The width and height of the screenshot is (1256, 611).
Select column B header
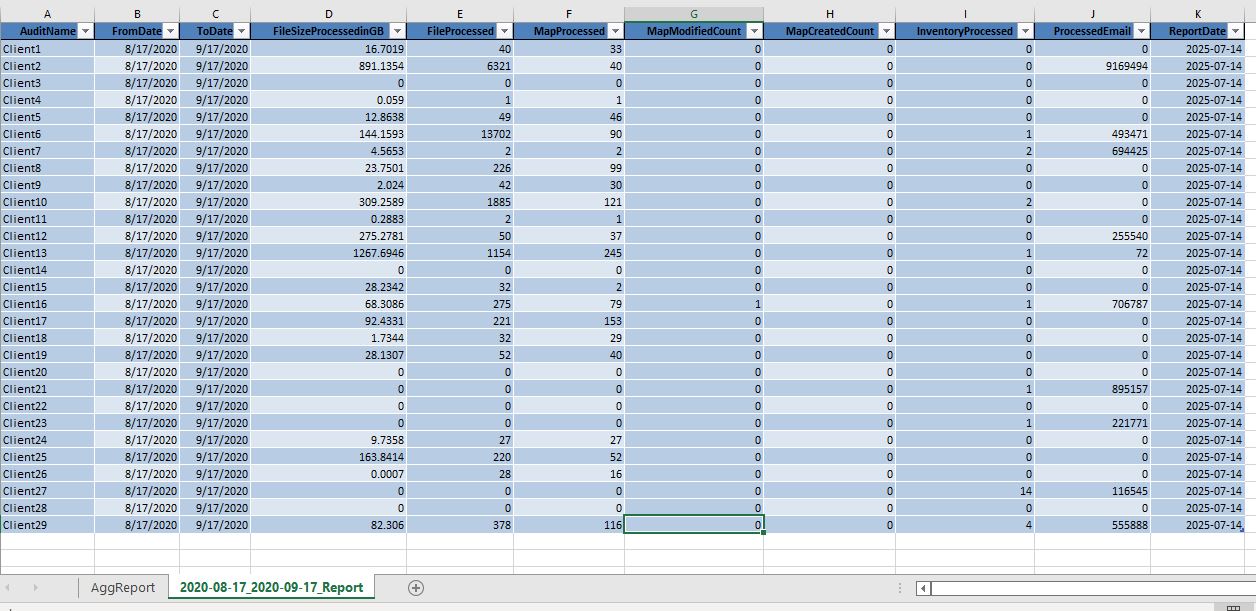coord(137,14)
